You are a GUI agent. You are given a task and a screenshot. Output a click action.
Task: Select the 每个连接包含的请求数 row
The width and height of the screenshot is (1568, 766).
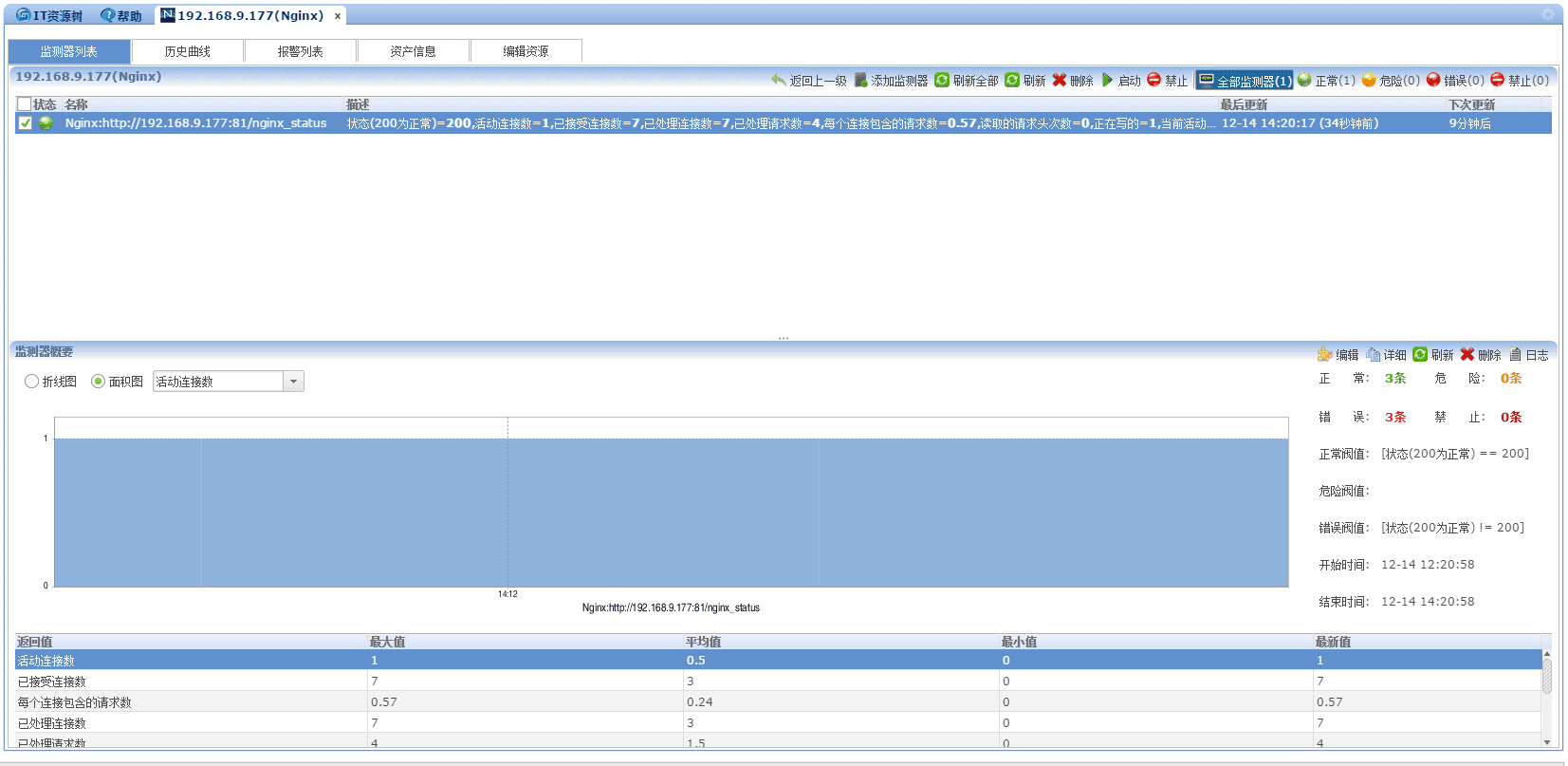click(779, 702)
